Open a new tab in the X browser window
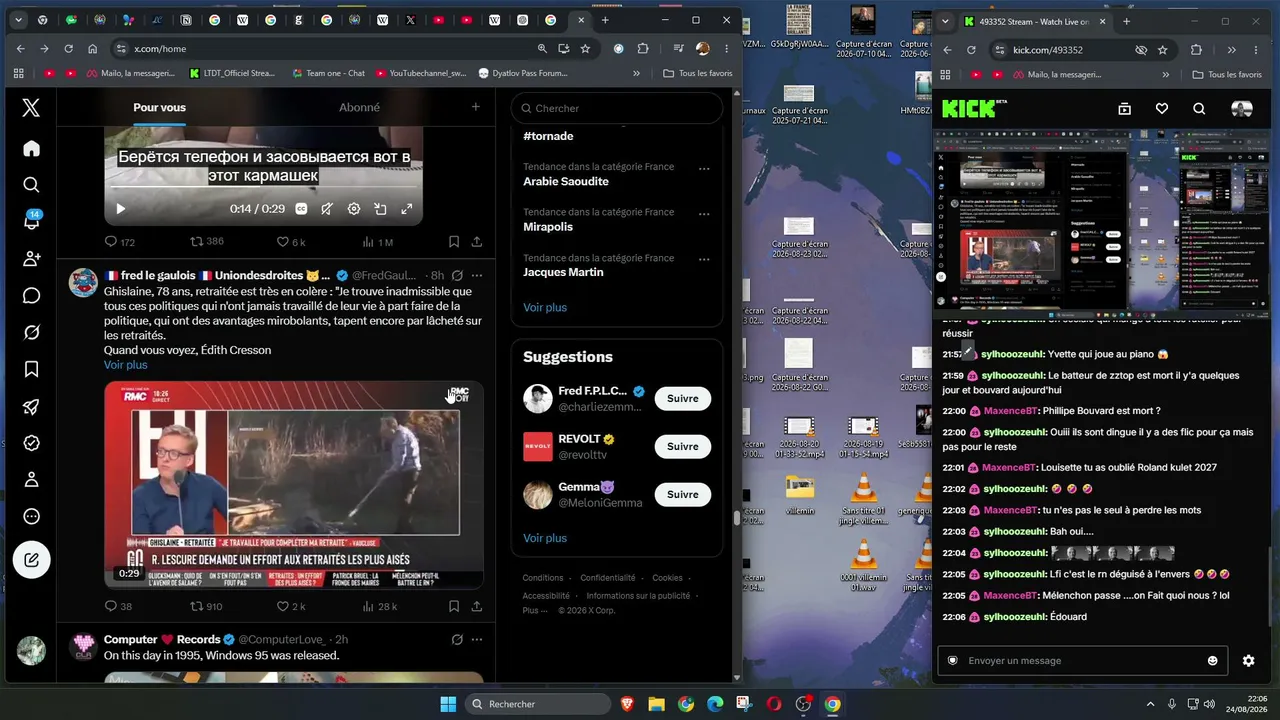 (605, 20)
